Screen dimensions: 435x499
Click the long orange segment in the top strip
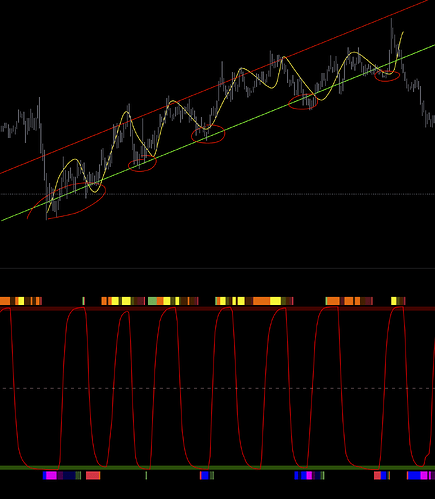(x=261, y=301)
